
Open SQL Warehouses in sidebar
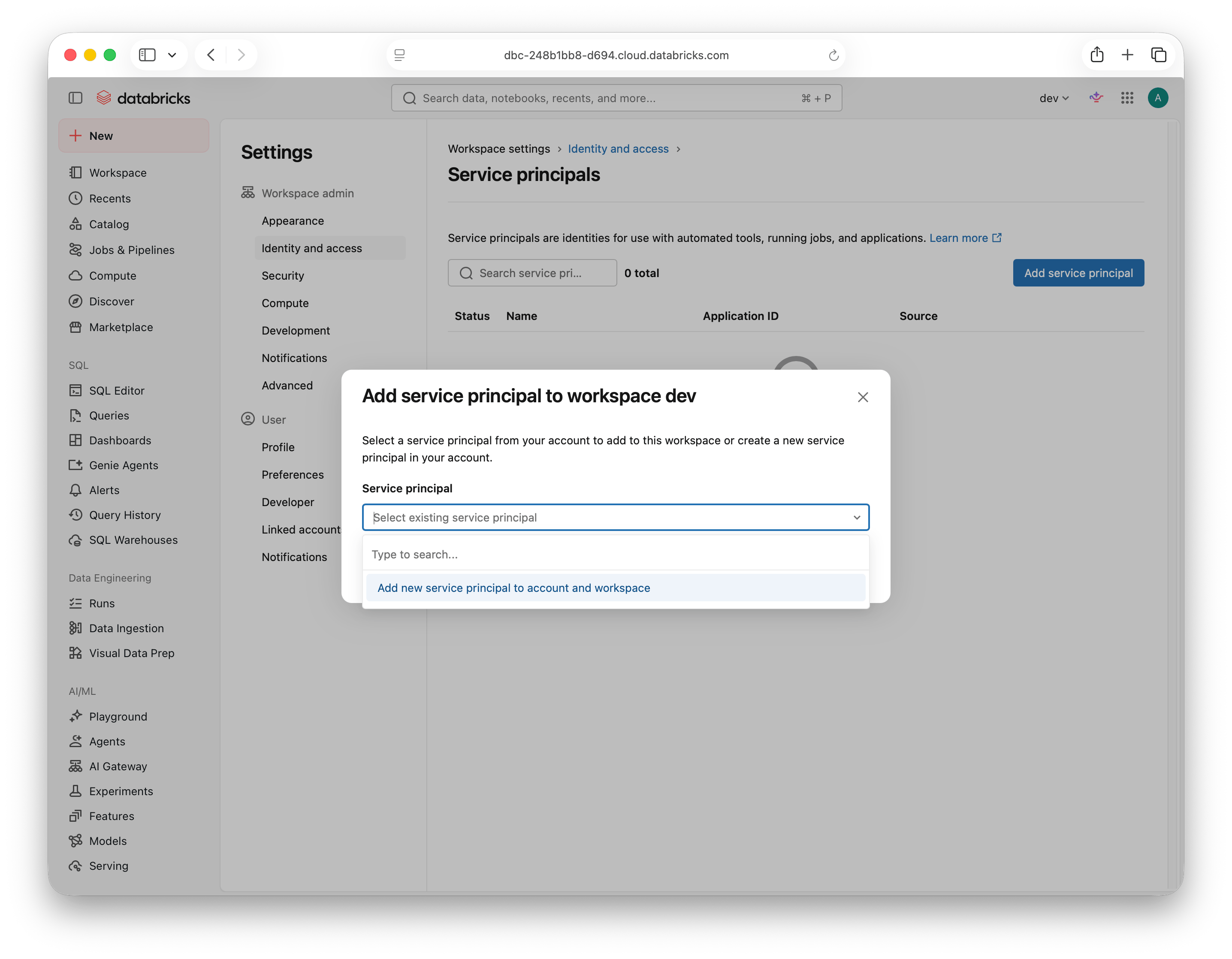134,540
